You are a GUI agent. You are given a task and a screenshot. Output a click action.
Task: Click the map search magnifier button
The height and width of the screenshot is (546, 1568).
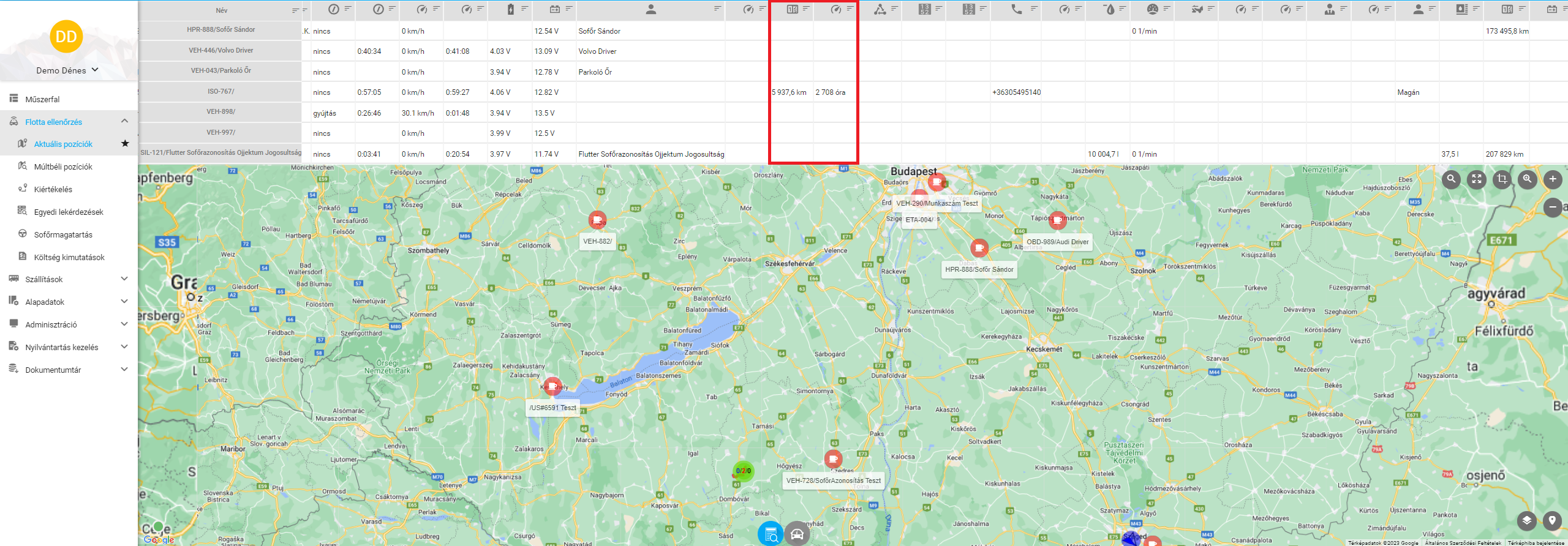click(1451, 179)
